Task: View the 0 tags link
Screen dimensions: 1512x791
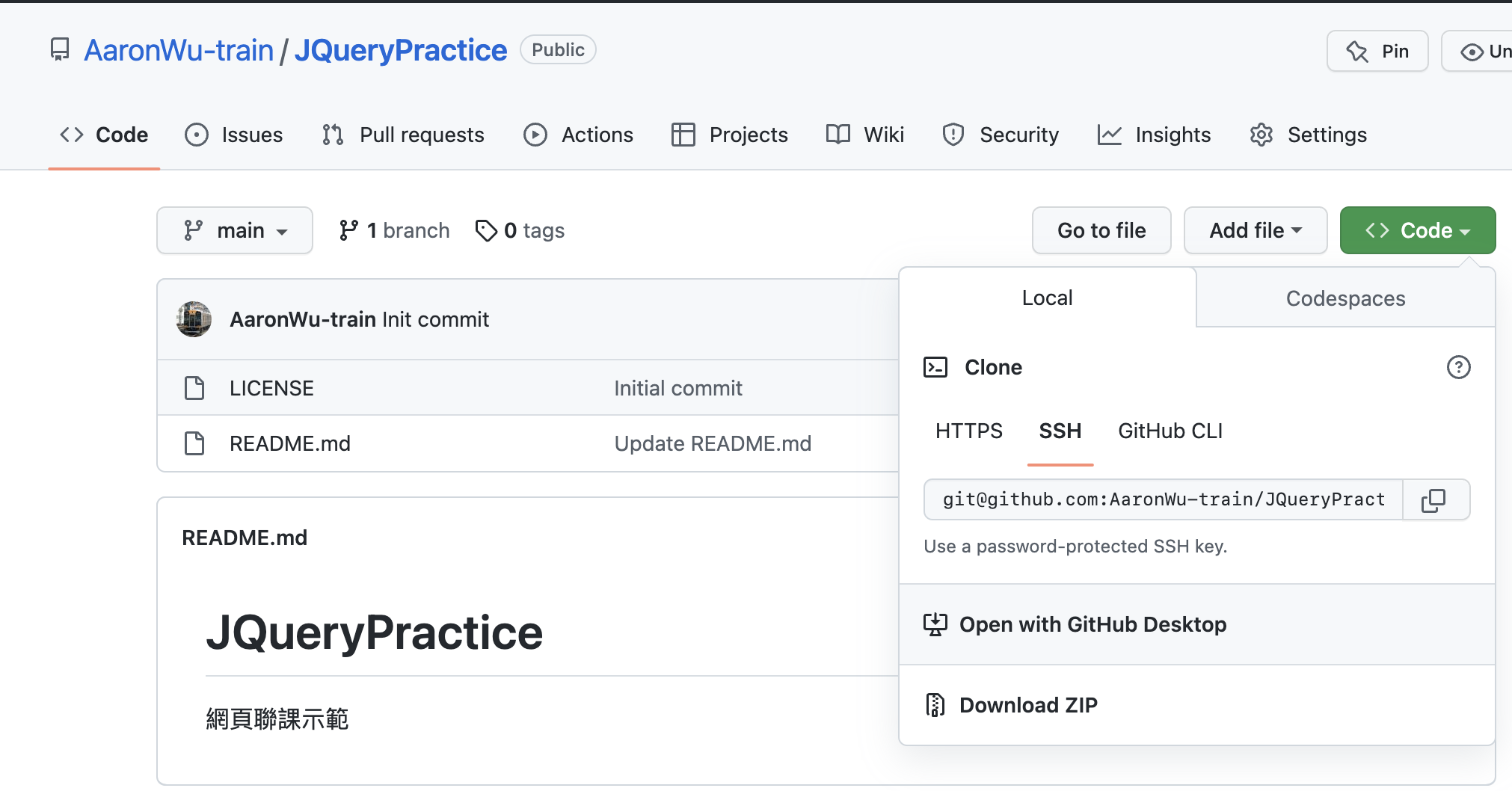Action: [520, 230]
